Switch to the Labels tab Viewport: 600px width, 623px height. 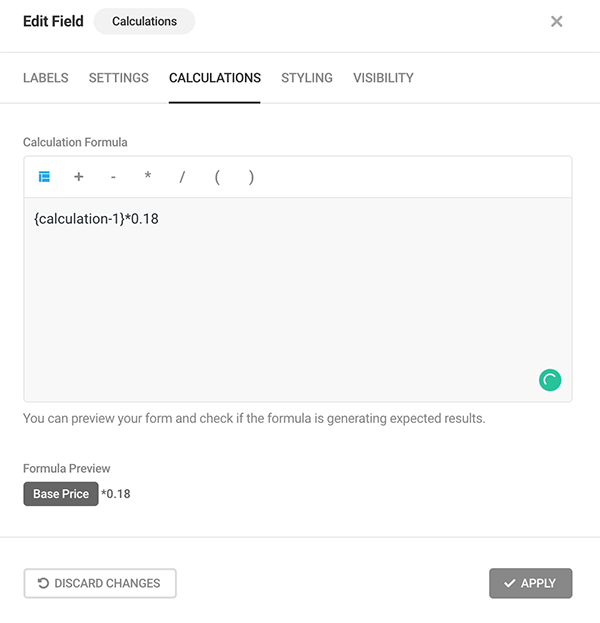[46, 78]
